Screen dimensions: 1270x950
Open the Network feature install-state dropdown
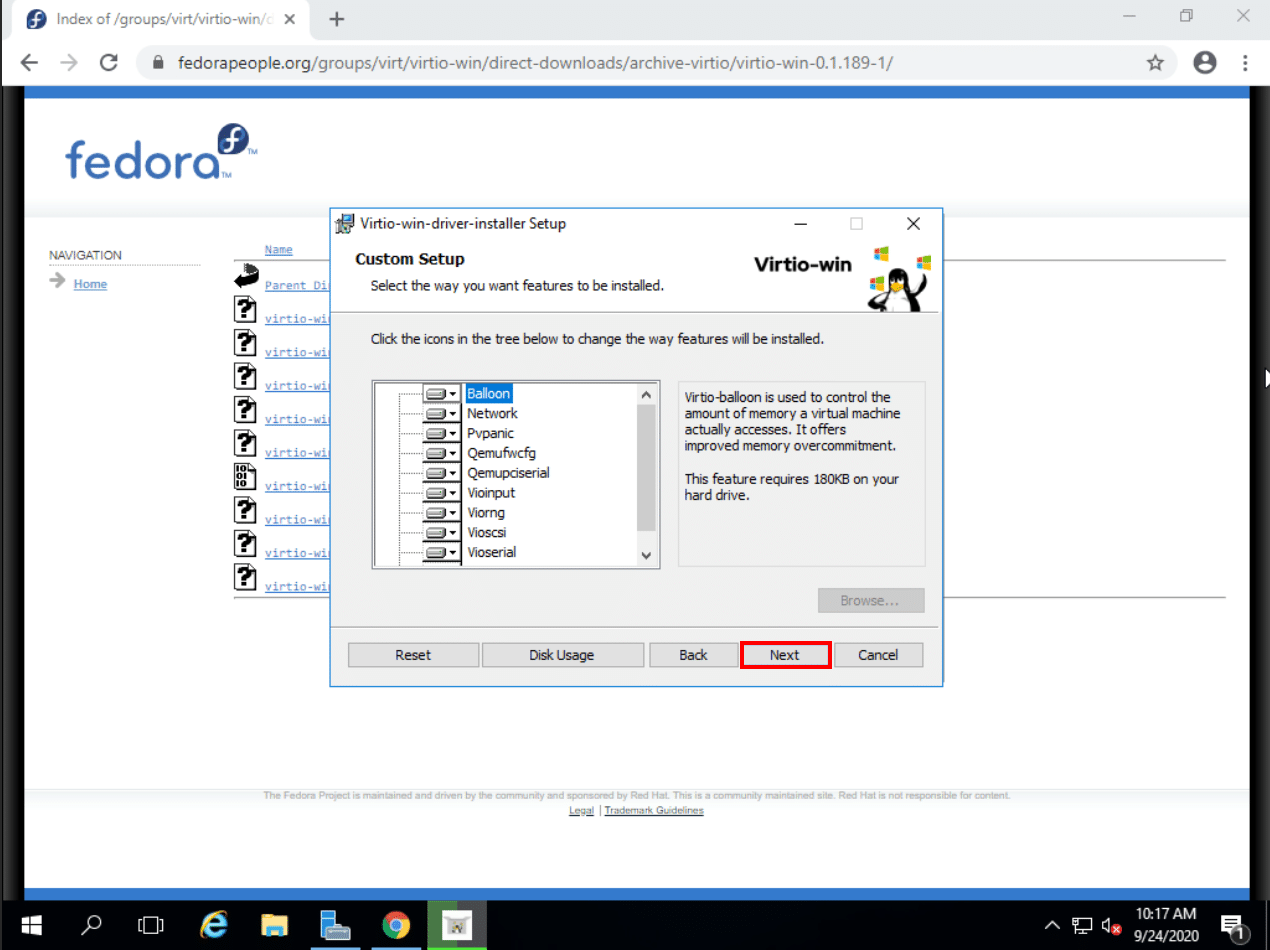pos(442,414)
